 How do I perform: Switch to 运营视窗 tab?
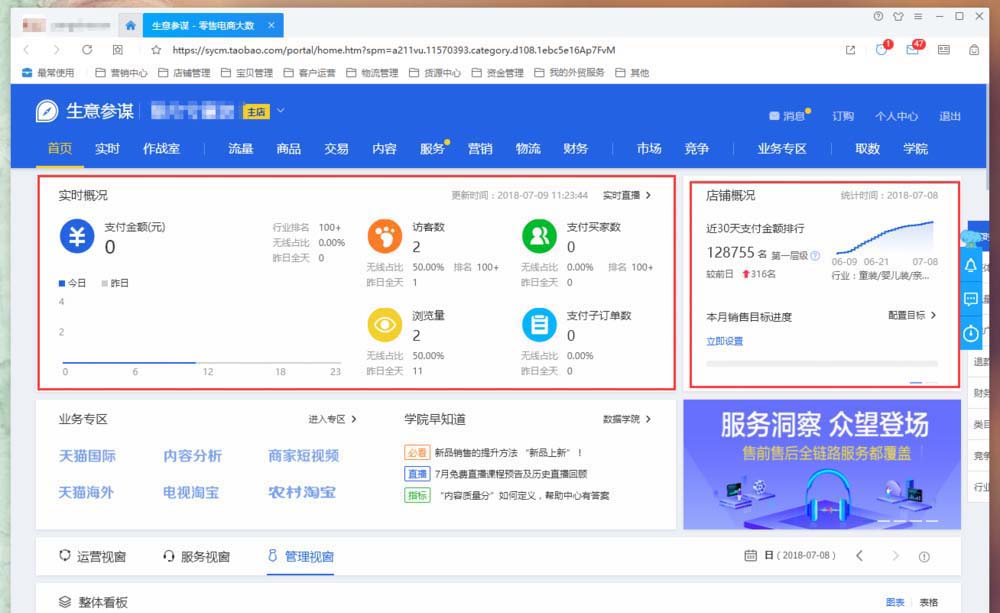tap(92, 556)
